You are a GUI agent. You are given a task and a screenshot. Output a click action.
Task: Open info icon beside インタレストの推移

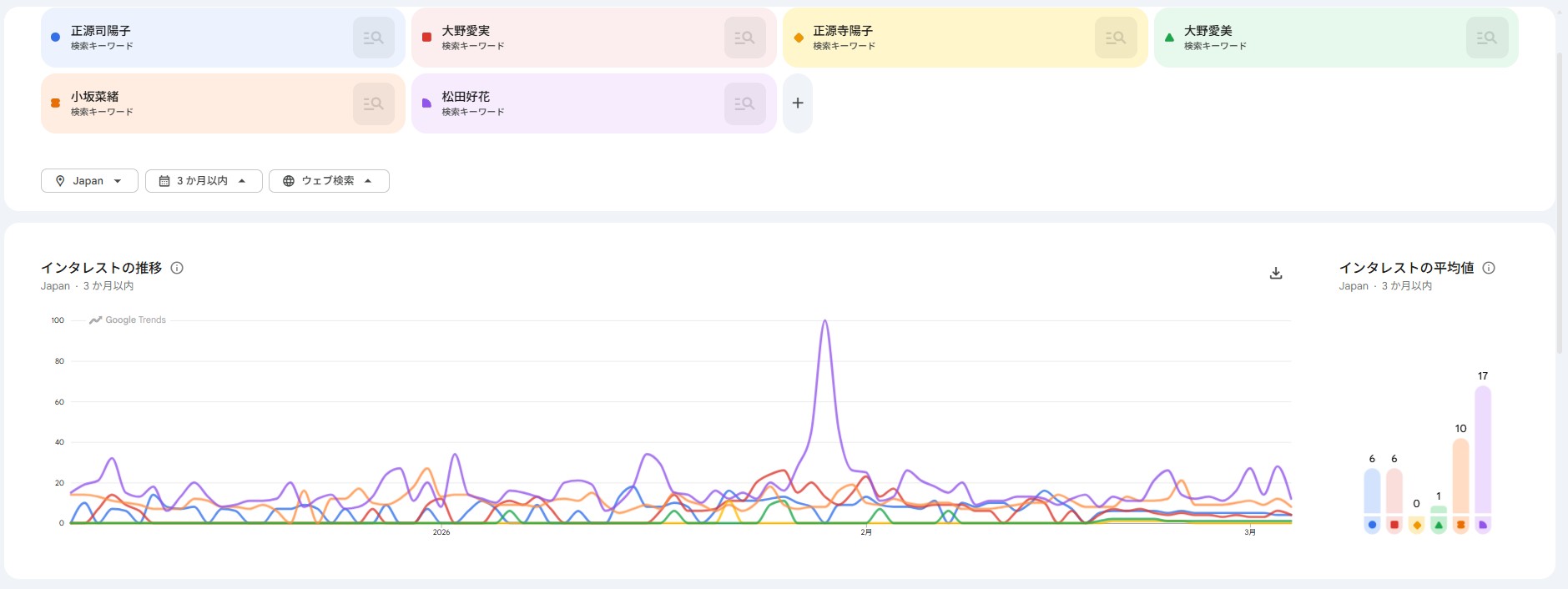(x=177, y=268)
